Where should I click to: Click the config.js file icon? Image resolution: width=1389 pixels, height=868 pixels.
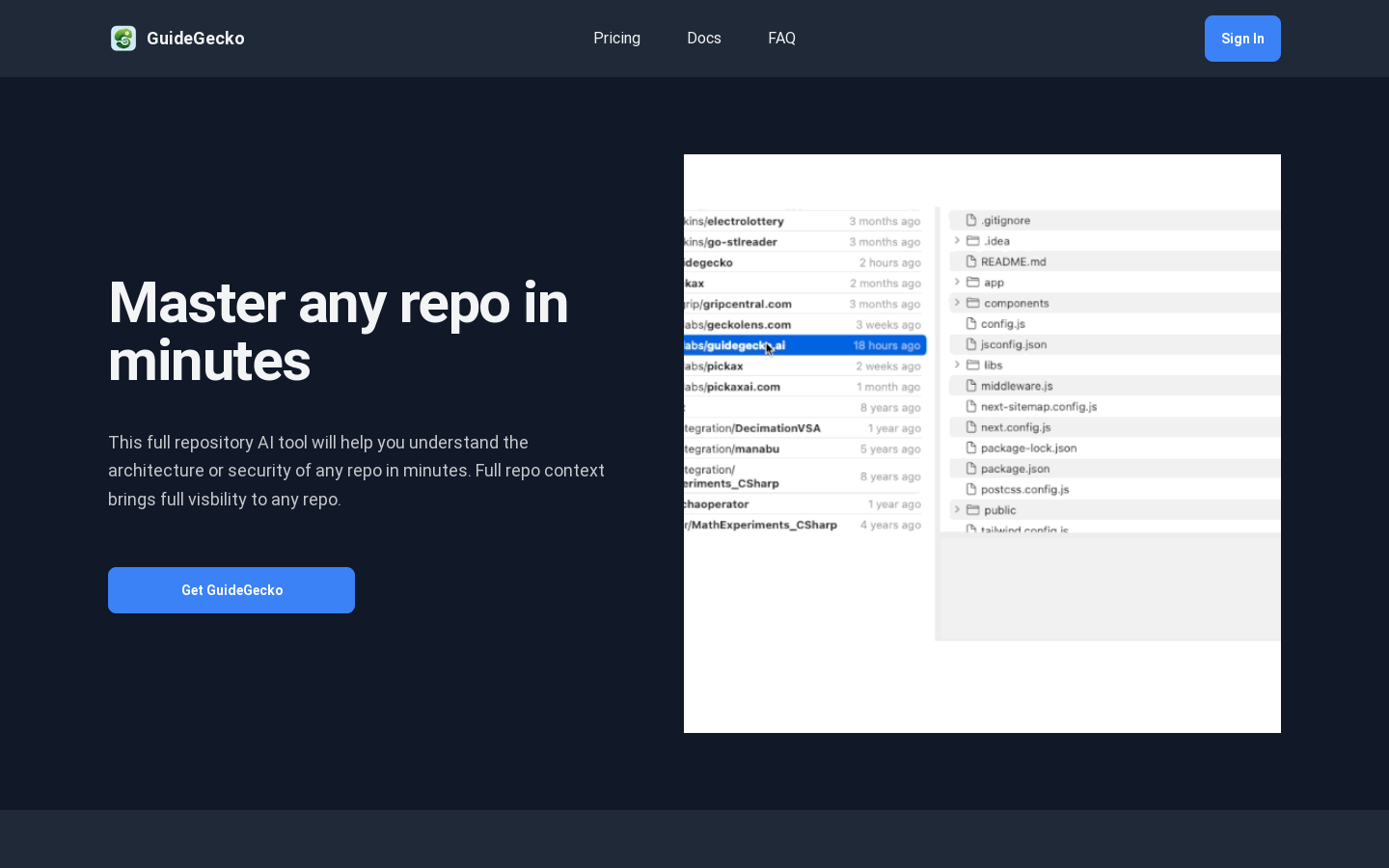point(971,324)
